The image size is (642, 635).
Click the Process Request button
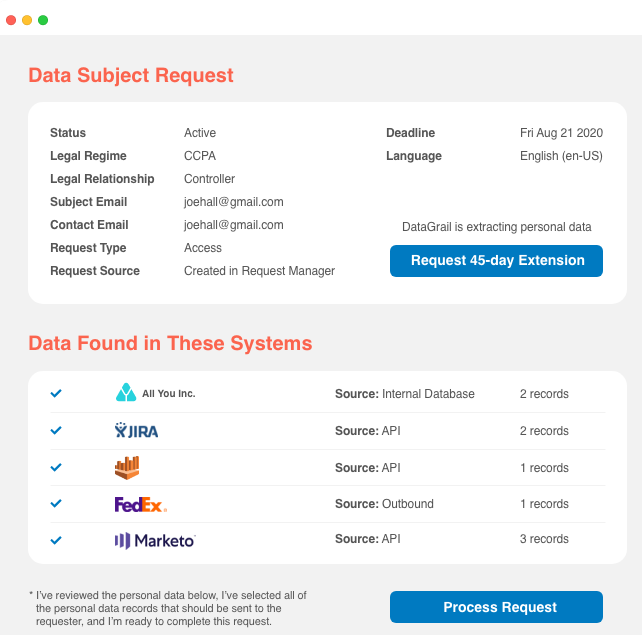(496, 607)
